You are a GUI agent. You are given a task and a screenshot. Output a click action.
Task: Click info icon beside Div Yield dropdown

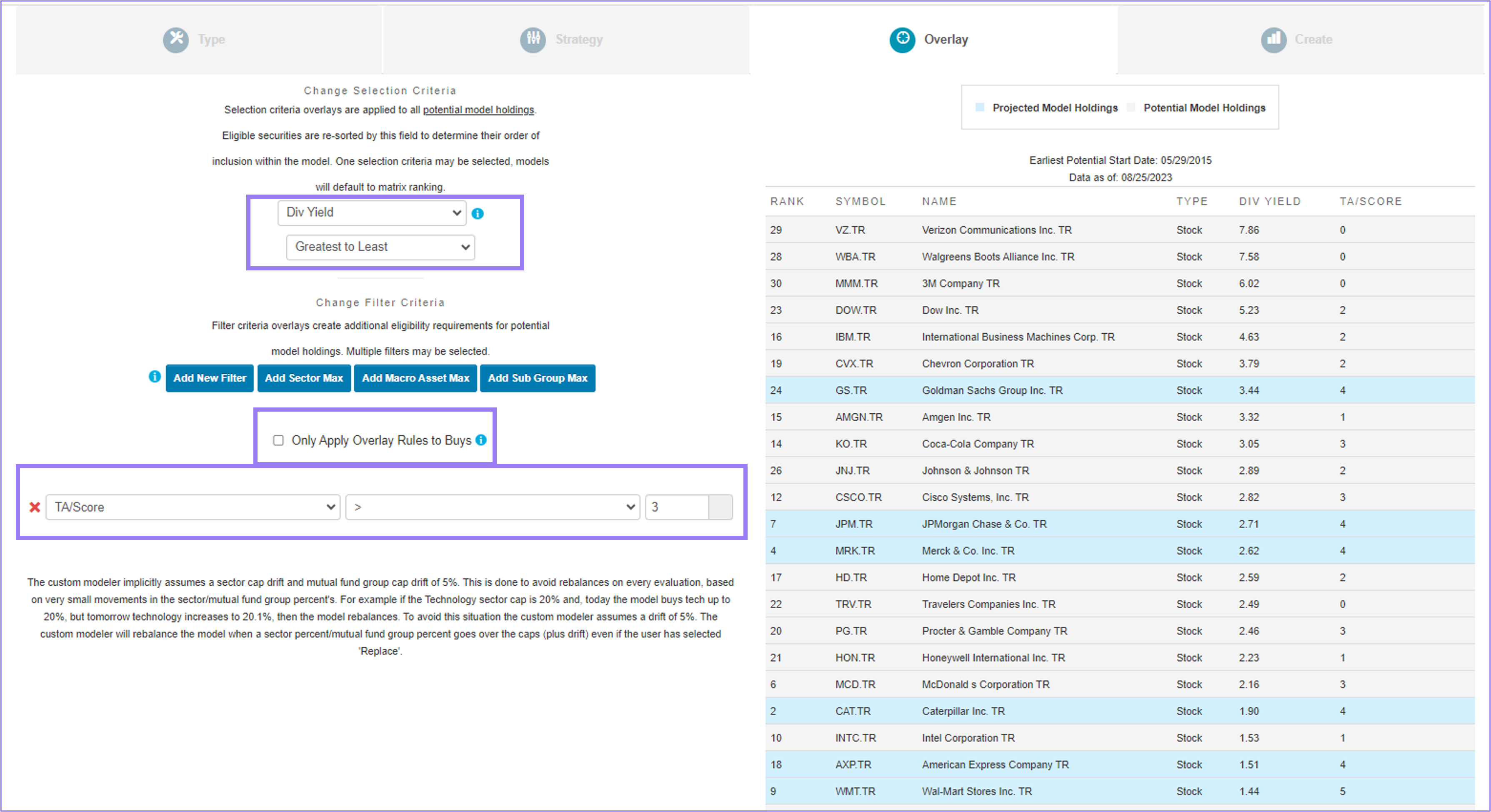(478, 214)
